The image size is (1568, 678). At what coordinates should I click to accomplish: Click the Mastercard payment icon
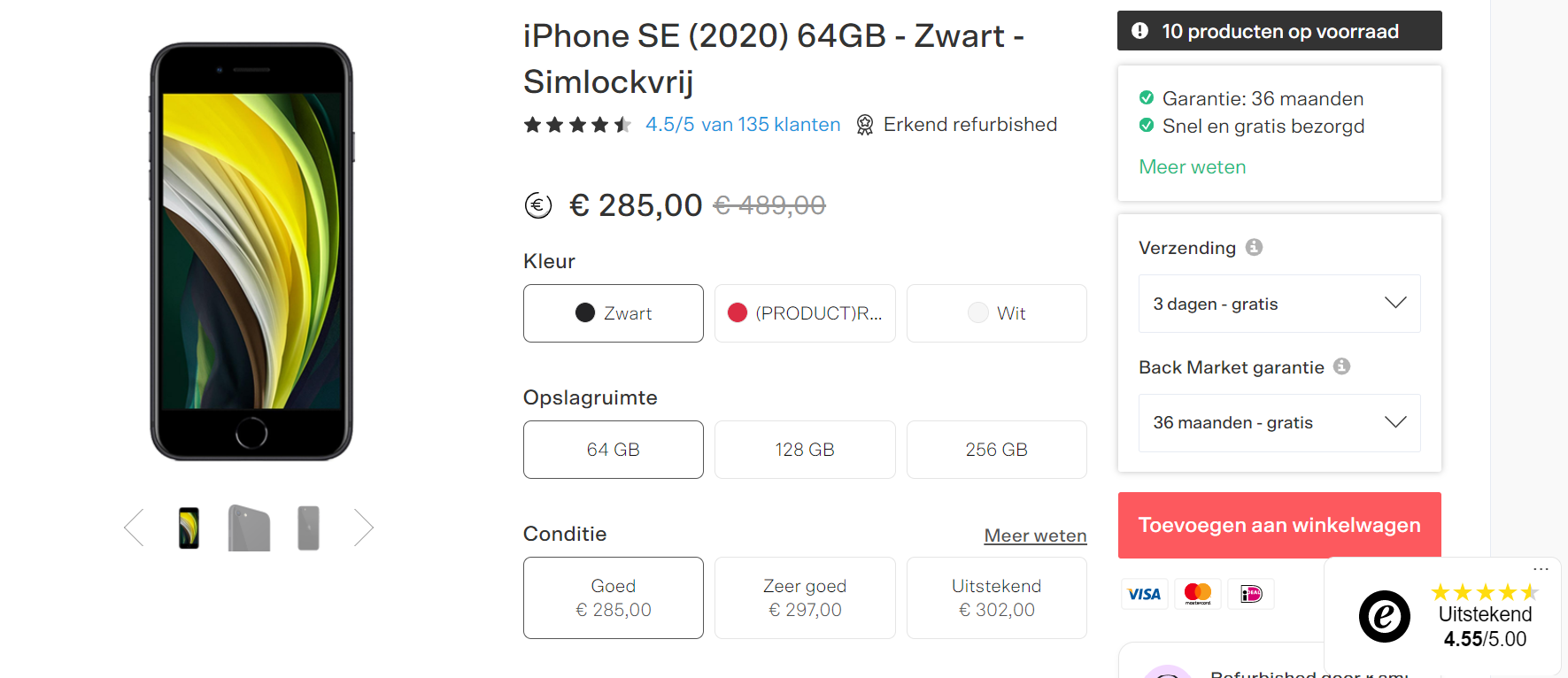[x=1198, y=594]
